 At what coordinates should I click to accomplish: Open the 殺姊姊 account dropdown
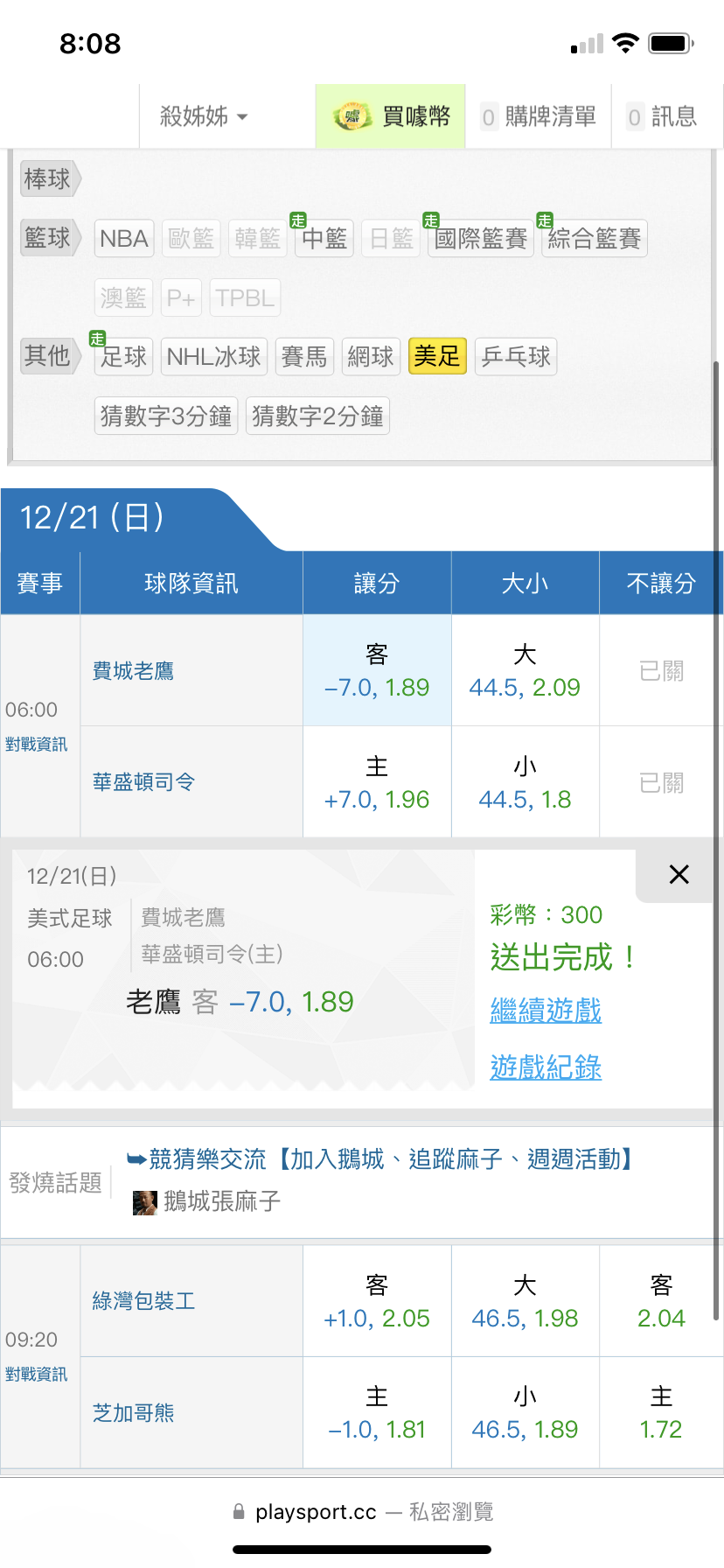pyautogui.click(x=204, y=116)
